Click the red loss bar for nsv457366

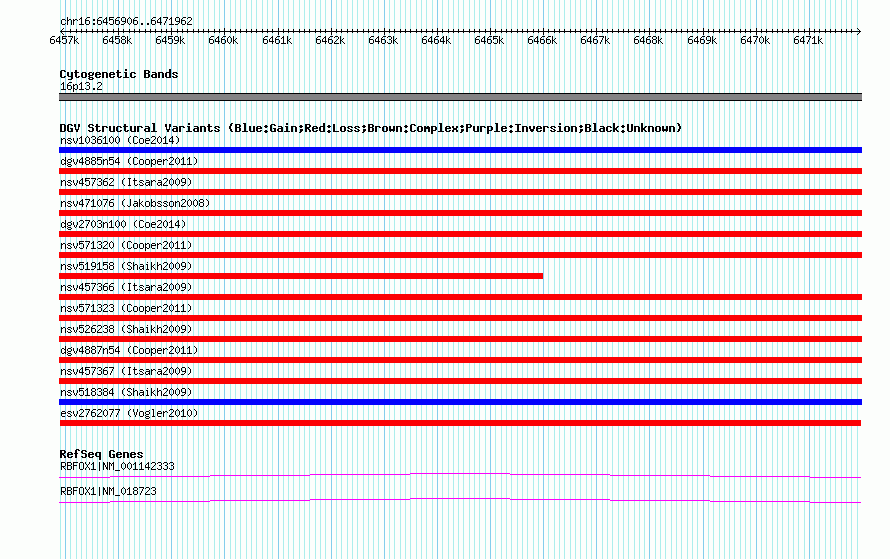pyautogui.click(x=460, y=297)
